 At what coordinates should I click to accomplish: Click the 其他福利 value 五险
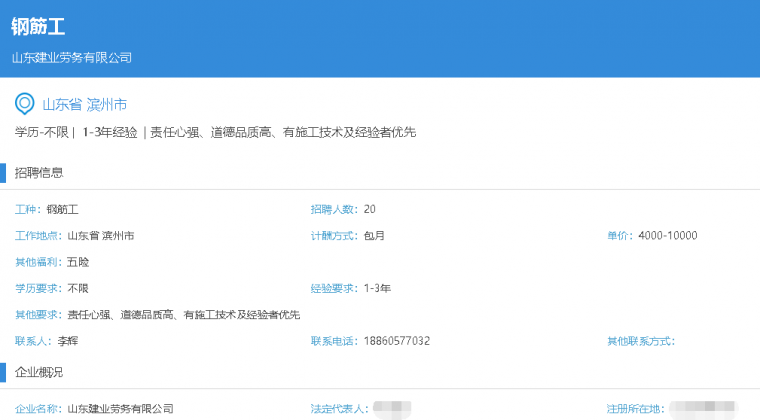coord(78,262)
